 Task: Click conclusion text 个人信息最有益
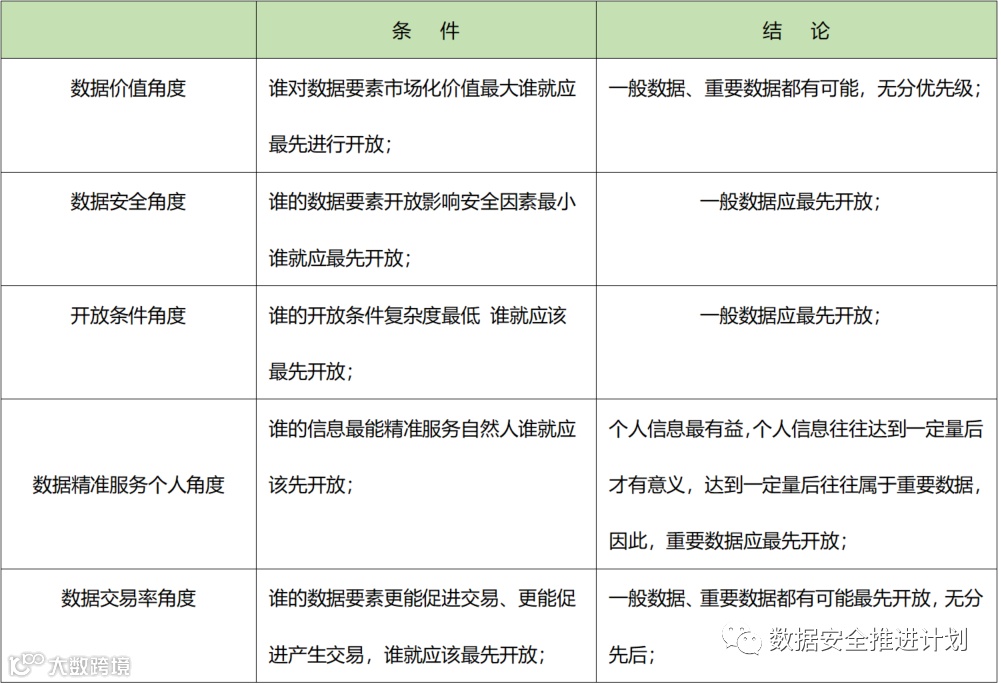675,429
